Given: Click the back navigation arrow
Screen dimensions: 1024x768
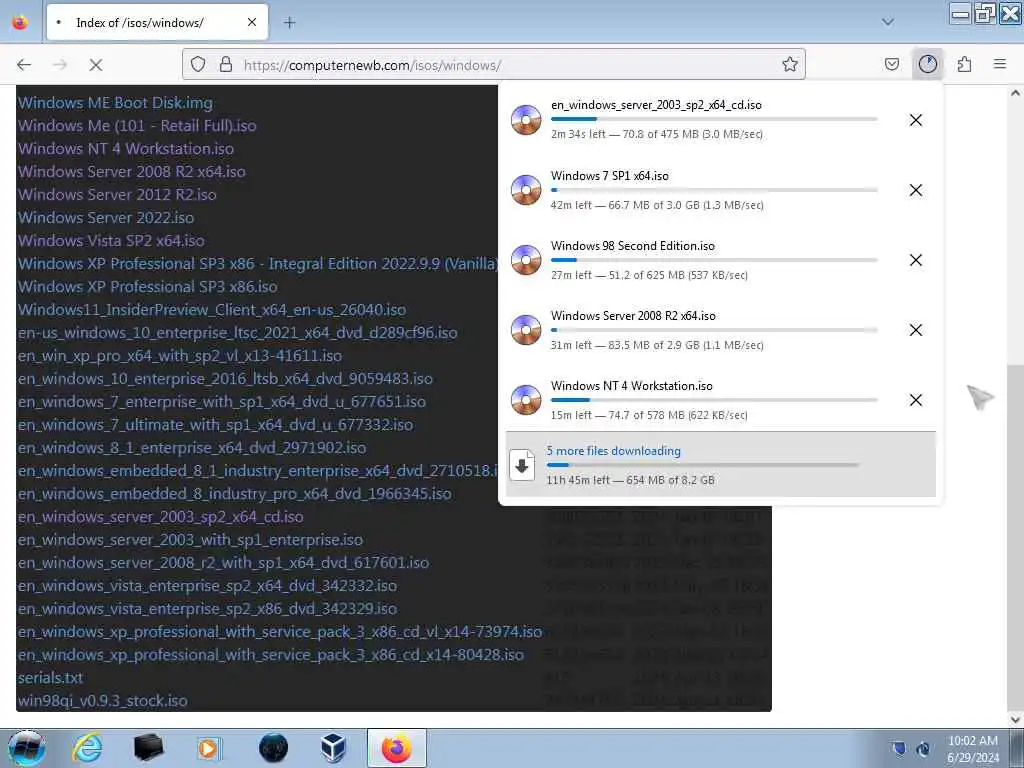Looking at the screenshot, I should click(x=24, y=65).
